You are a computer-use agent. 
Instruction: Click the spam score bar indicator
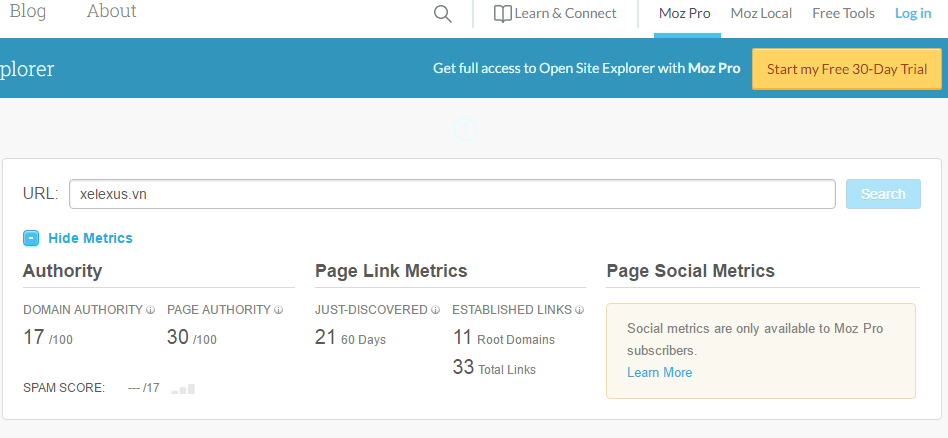click(x=183, y=388)
